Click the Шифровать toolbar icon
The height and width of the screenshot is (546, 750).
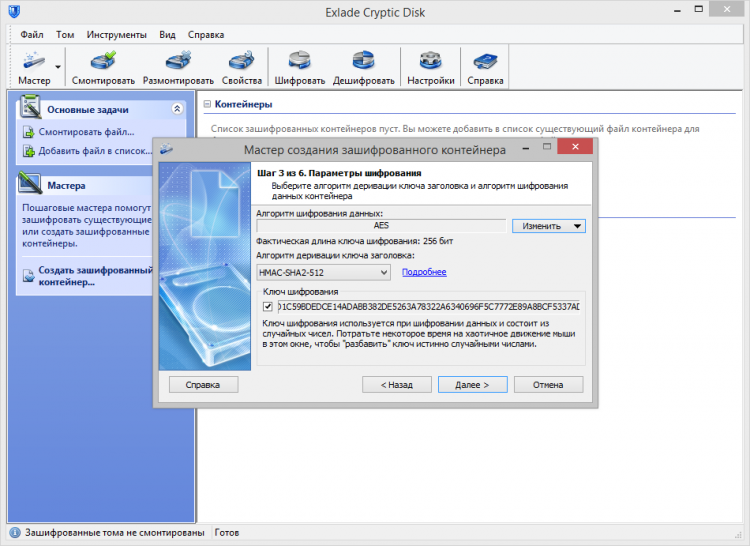coord(299,67)
